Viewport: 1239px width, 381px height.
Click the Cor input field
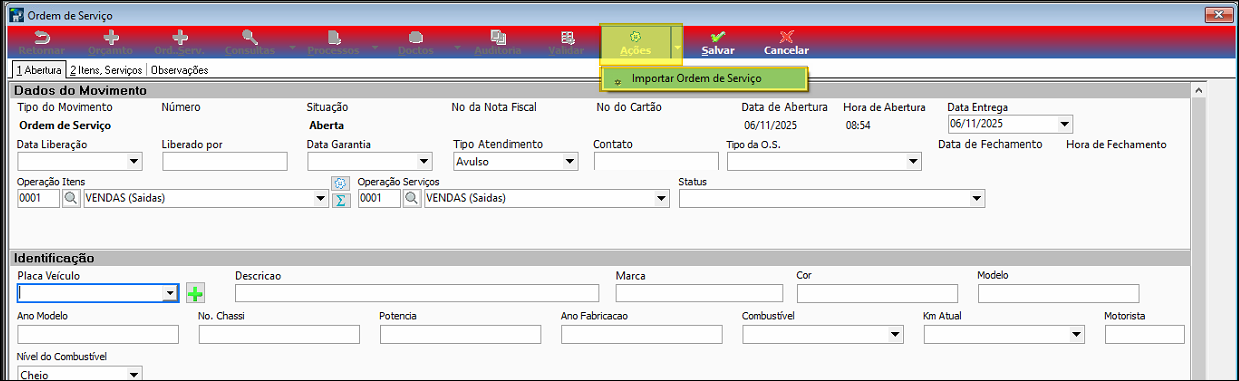[x=877, y=293]
